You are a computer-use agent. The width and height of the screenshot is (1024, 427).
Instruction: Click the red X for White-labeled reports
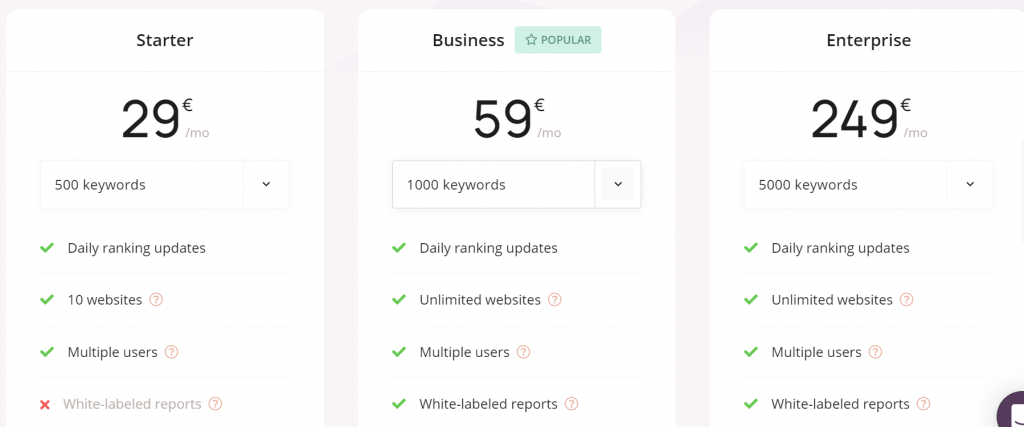tap(45, 405)
